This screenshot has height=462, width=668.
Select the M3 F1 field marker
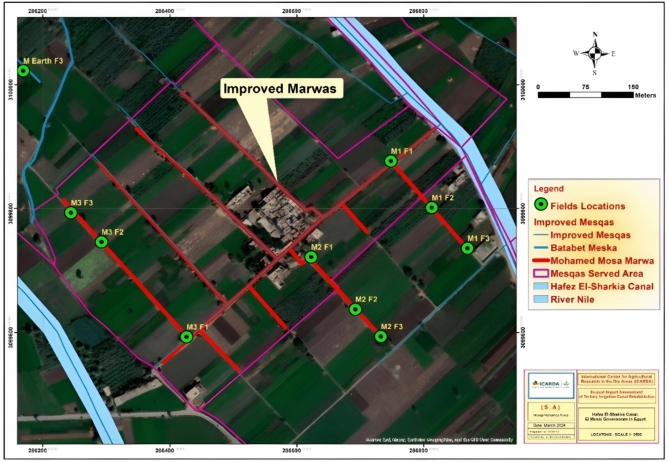(x=186, y=337)
